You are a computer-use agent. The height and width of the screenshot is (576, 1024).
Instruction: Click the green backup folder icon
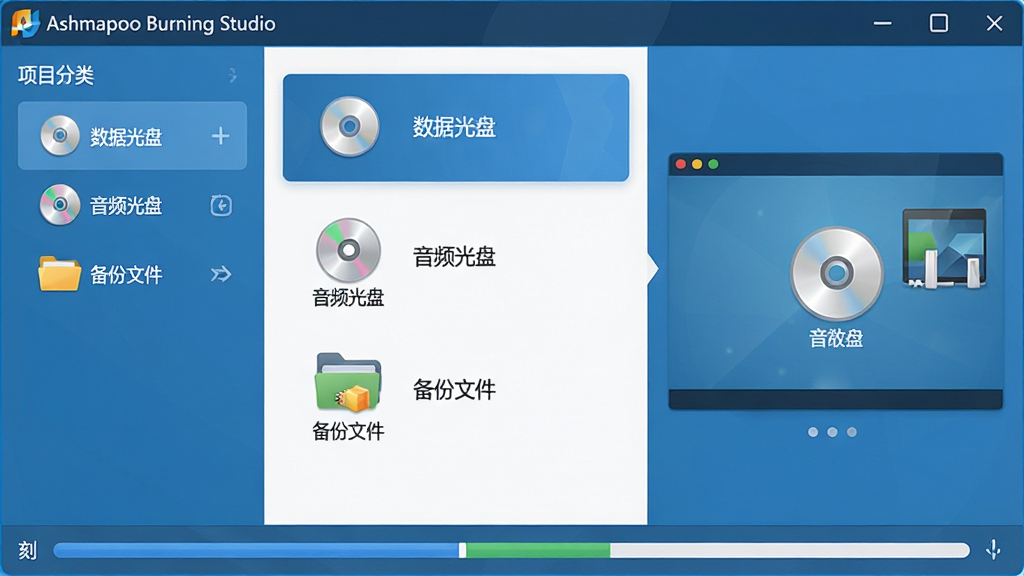tap(348, 383)
